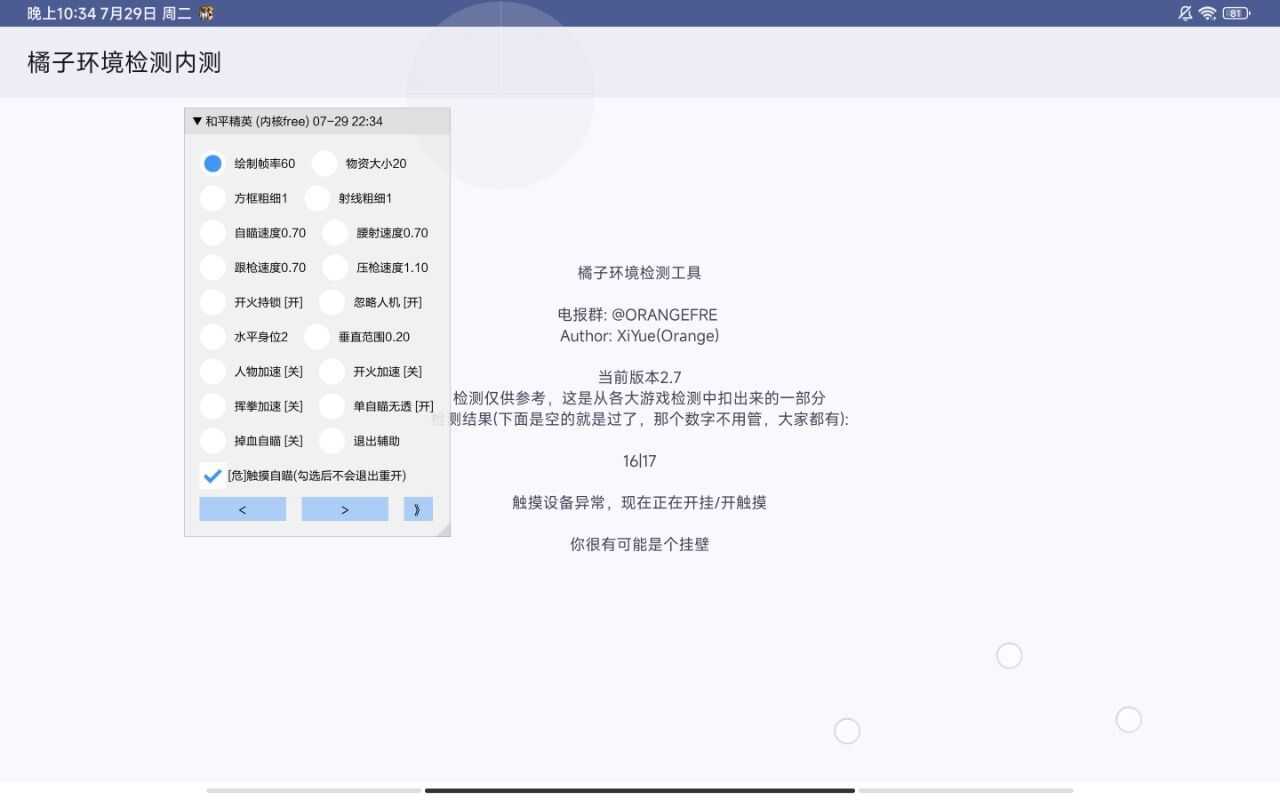Collapse the 和平精英 panel with the triangle
Image resolution: width=1280 pixels, height=800 pixels.
[x=197, y=121]
